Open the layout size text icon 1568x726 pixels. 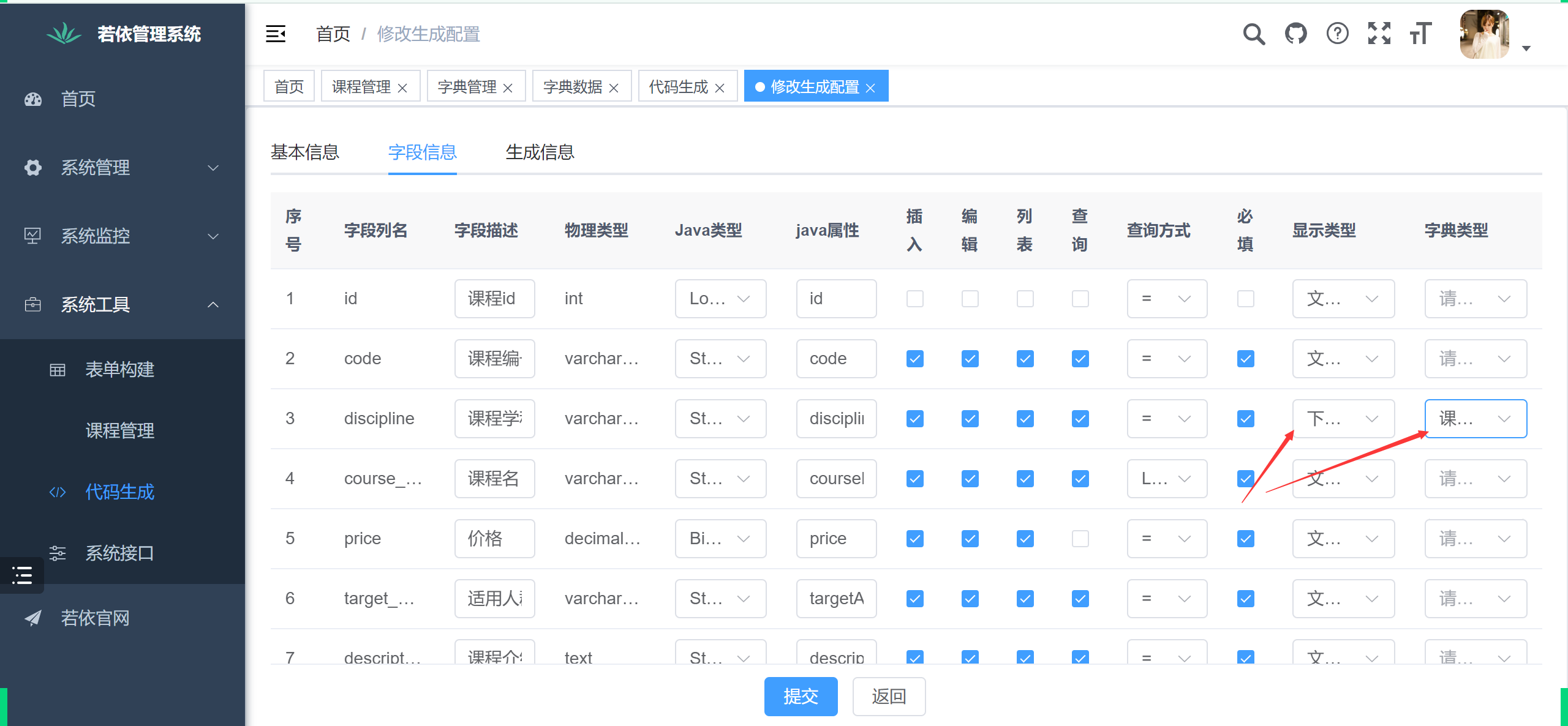[1420, 34]
